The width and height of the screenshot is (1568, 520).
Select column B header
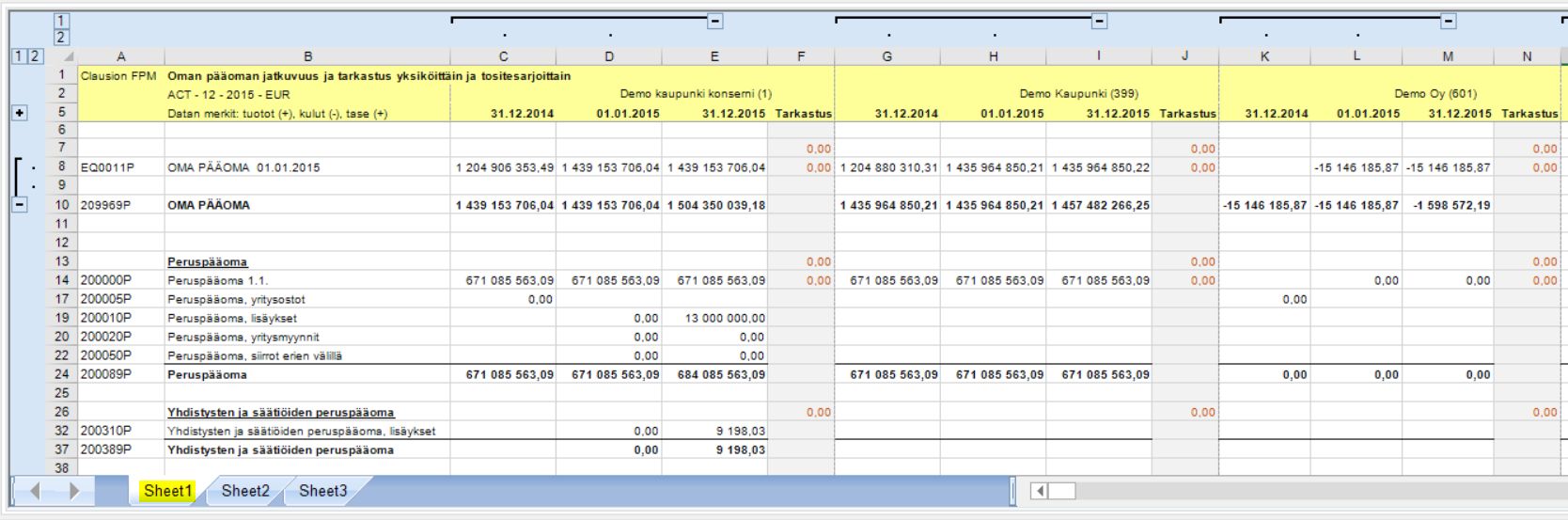[x=307, y=57]
